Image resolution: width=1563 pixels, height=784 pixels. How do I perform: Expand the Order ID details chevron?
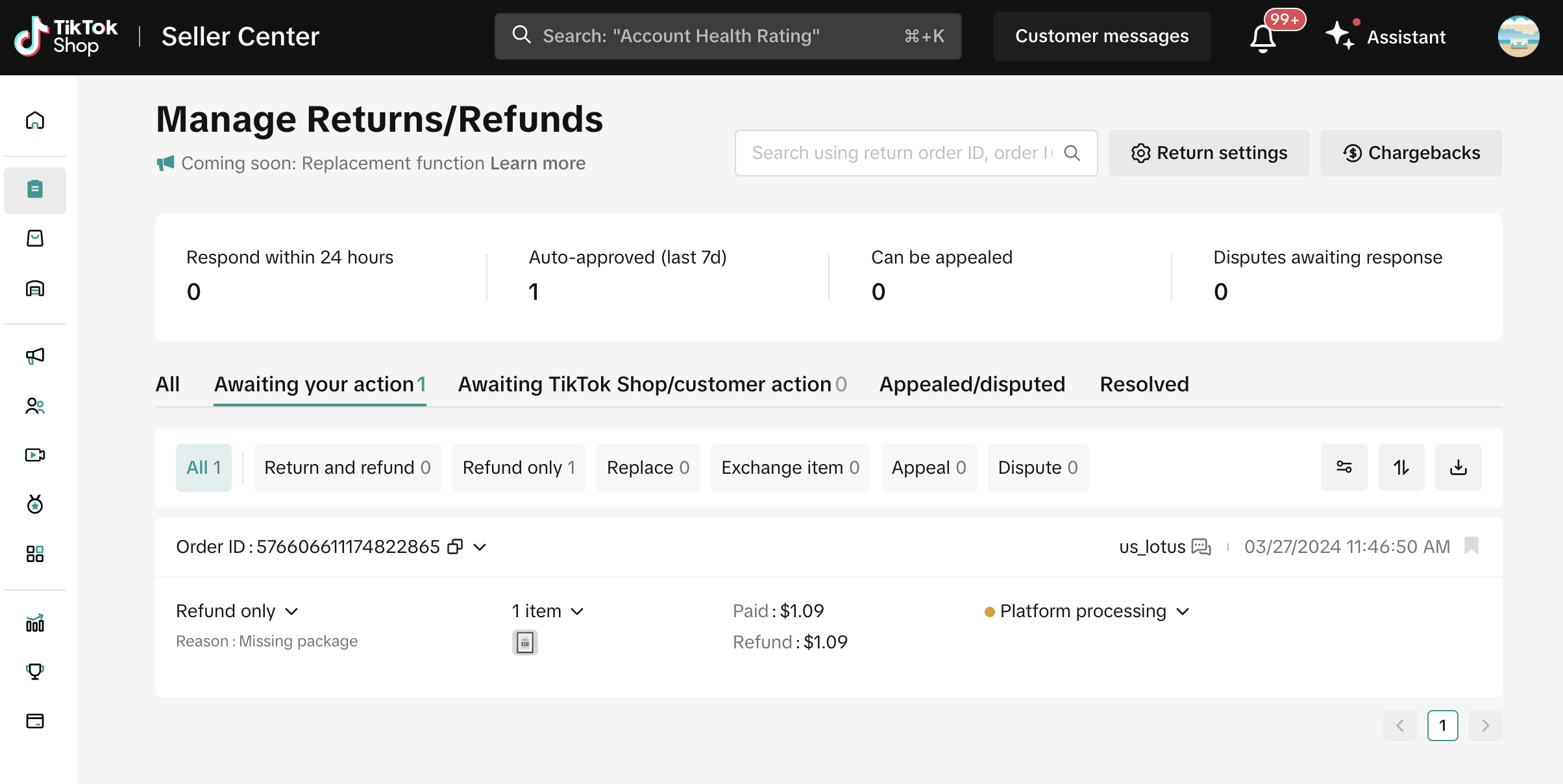(480, 547)
